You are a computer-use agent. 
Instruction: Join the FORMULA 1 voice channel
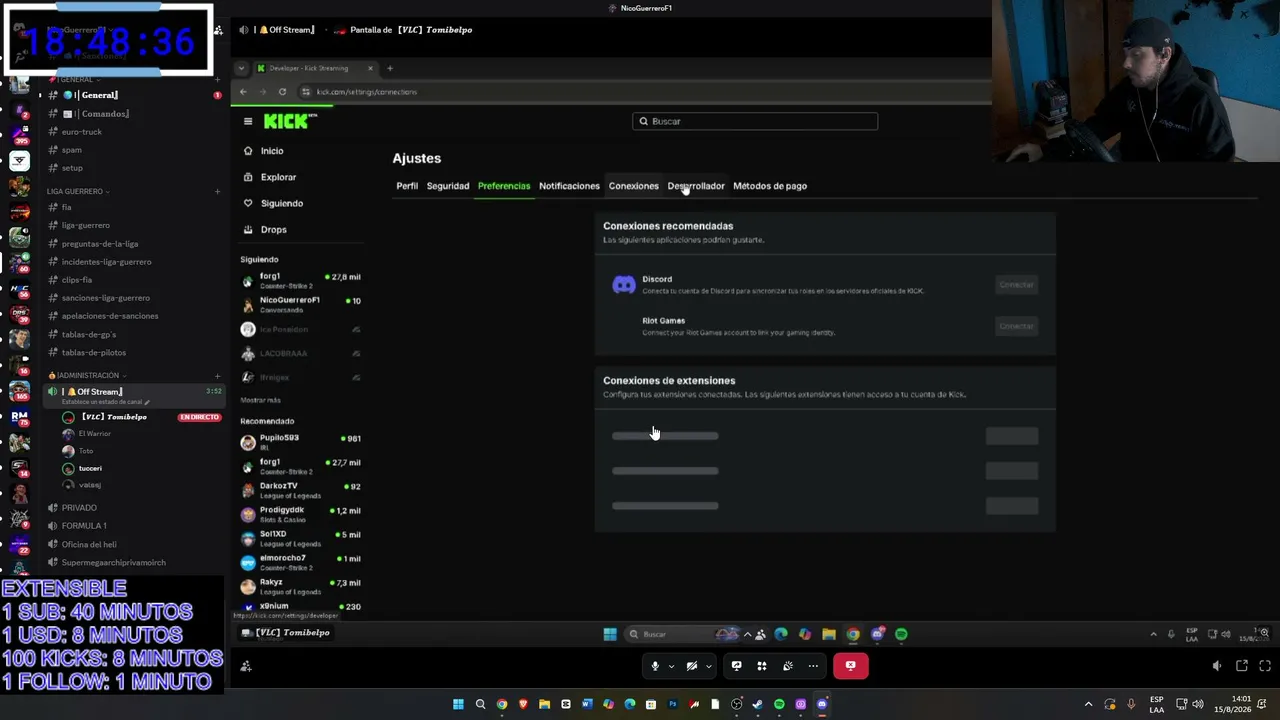(84, 526)
